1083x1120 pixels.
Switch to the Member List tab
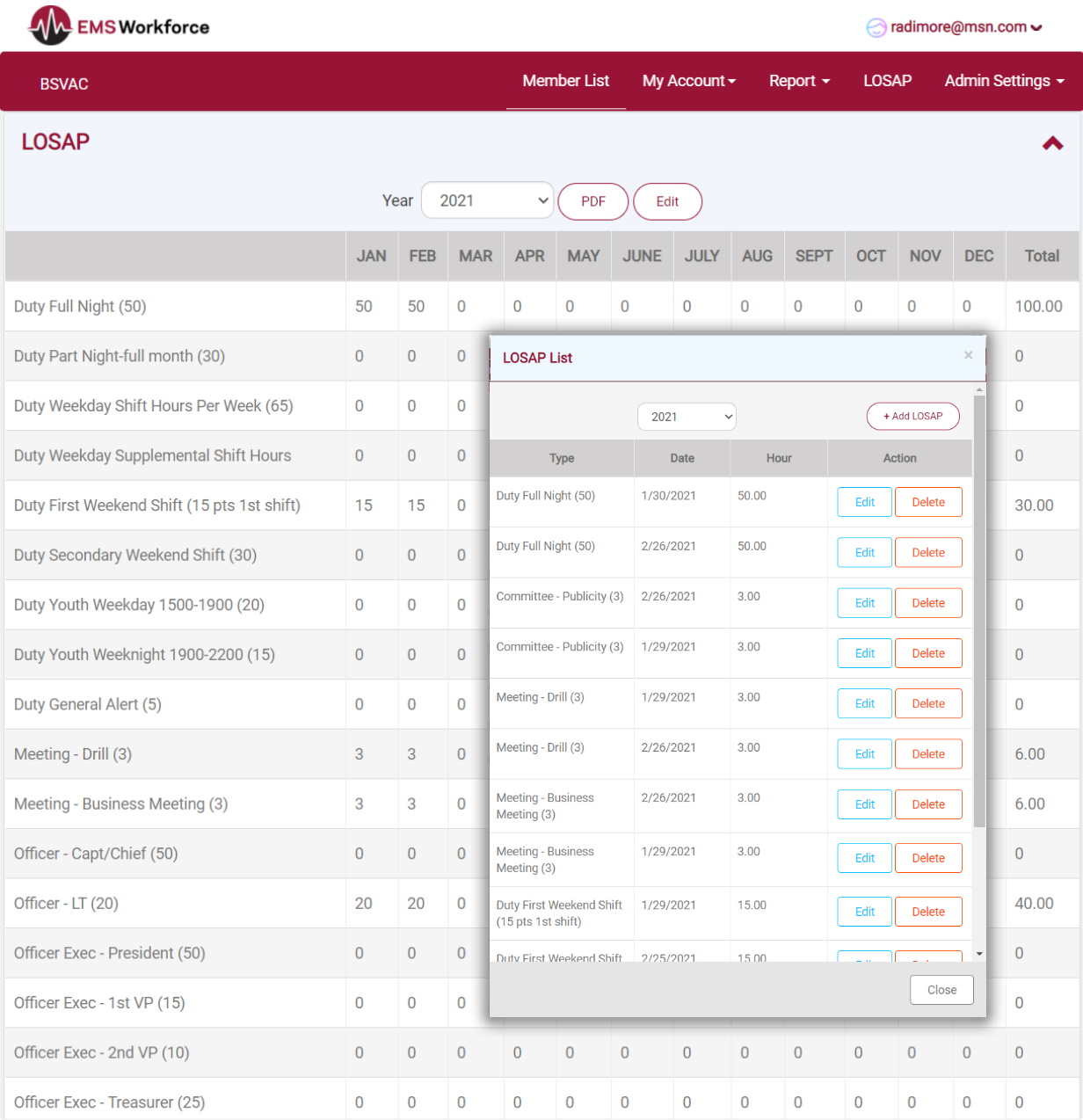click(x=565, y=81)
